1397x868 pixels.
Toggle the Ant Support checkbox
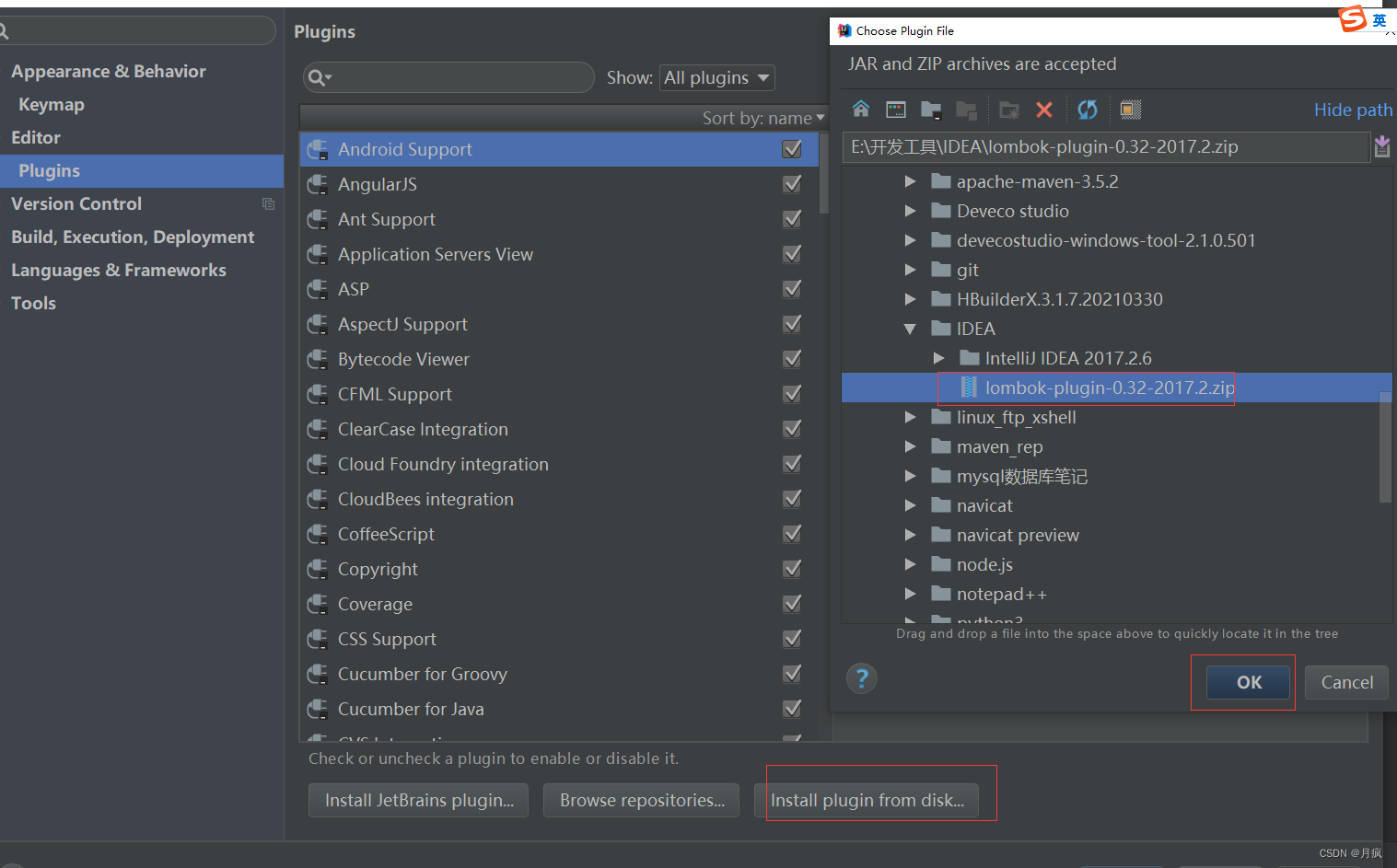(x=792, y=219)
